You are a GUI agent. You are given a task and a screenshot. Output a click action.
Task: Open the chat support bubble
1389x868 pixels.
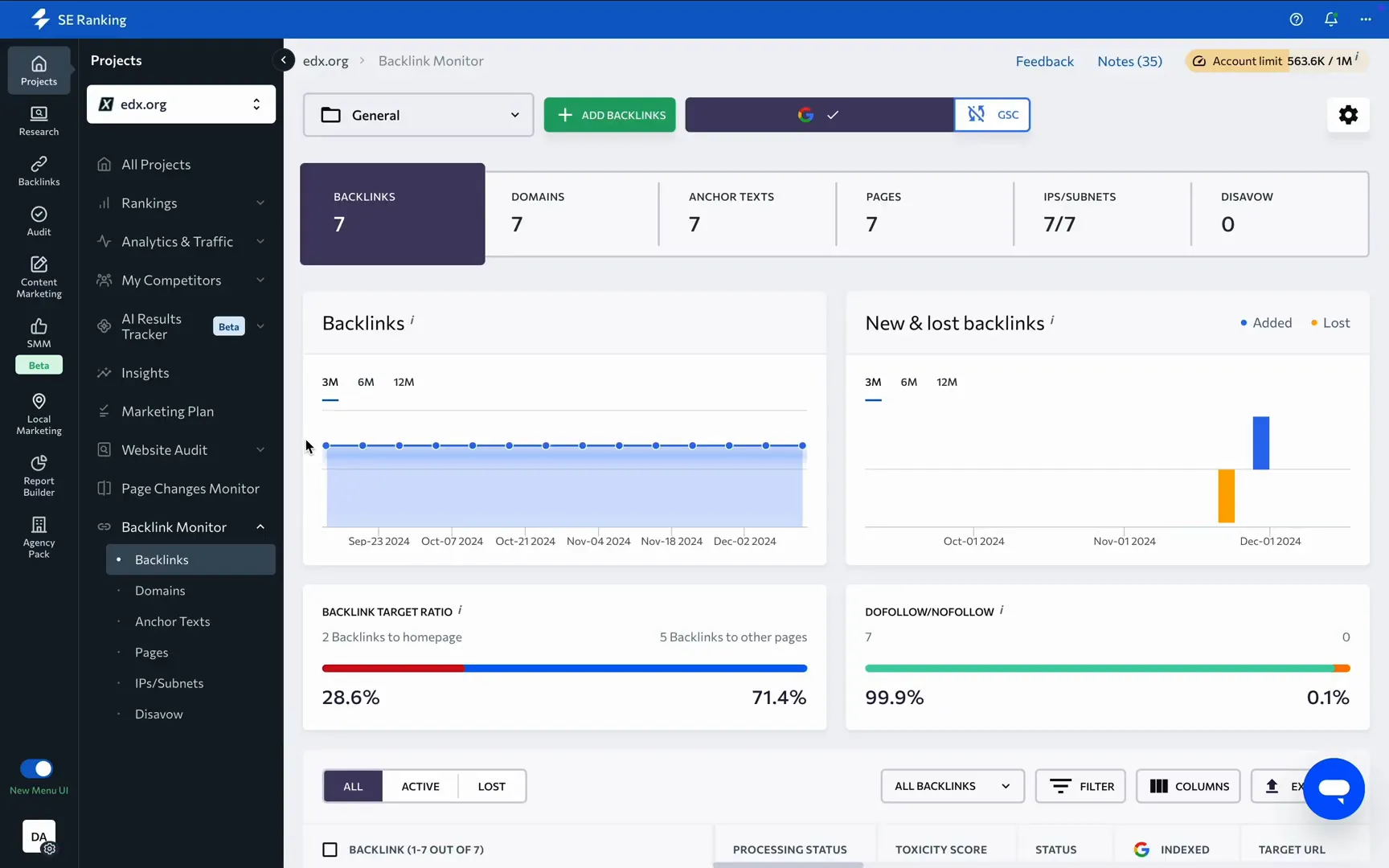pos(1334,788)
